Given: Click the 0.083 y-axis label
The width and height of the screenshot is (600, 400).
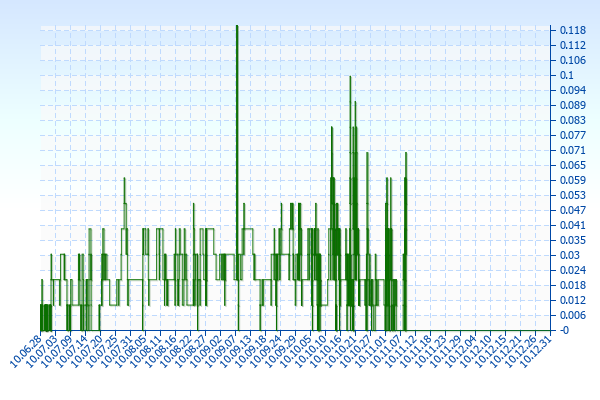Looking at the screenshot, I should point(573,120).
